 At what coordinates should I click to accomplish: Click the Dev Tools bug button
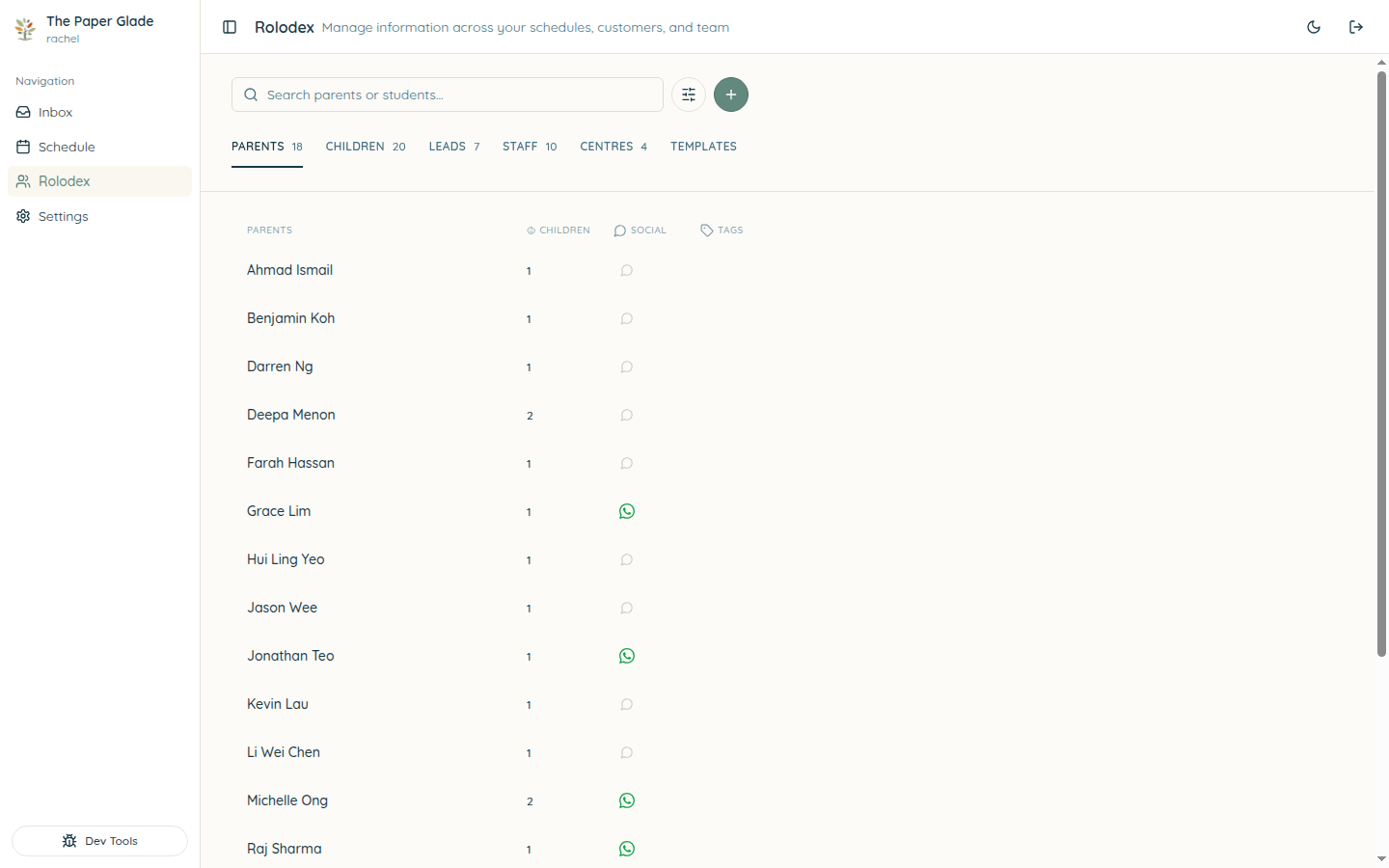(99, 841)
